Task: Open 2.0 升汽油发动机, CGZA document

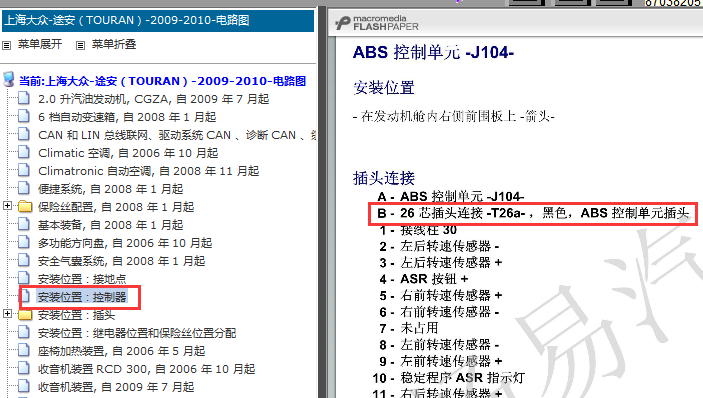Action: [153, 99]
